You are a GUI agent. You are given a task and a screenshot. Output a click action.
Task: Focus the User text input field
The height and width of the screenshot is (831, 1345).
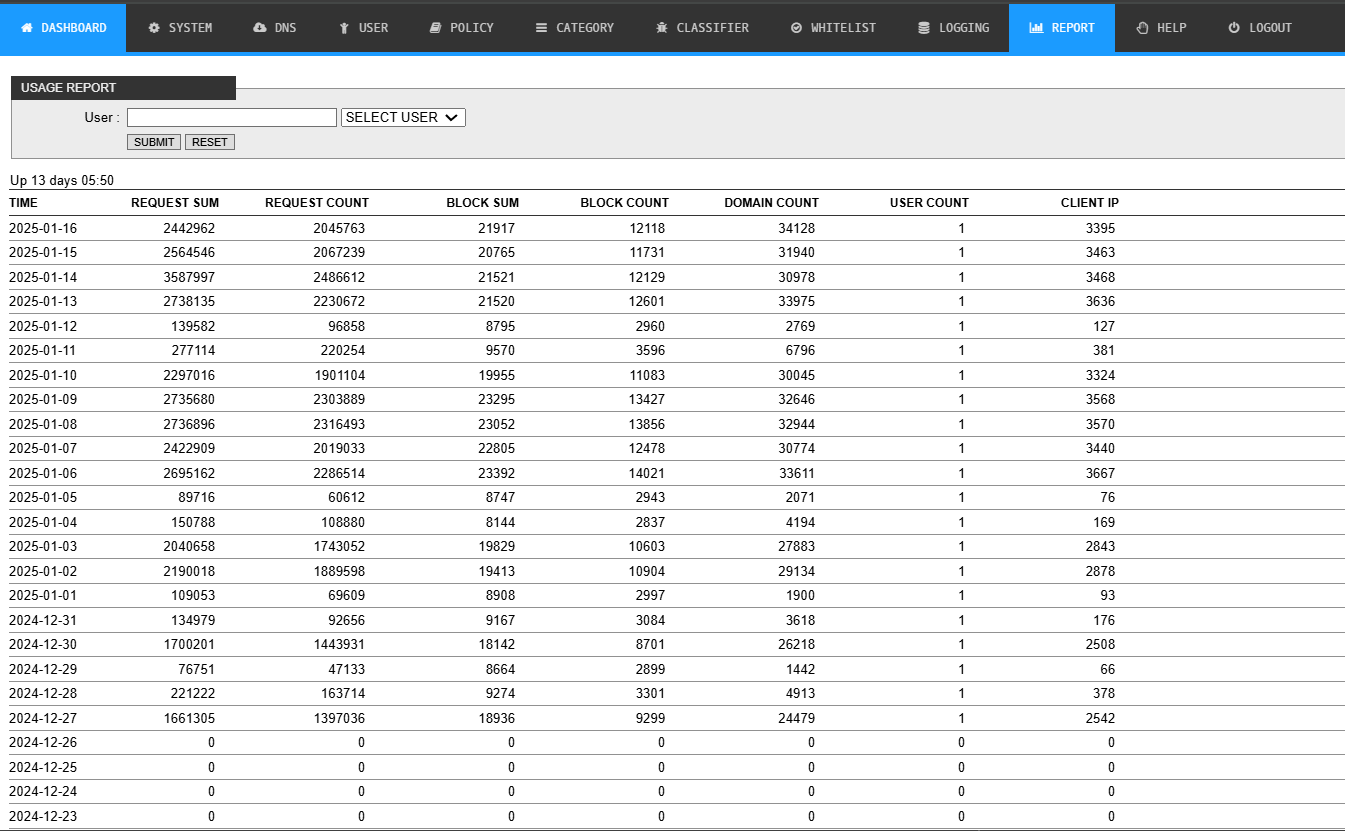point(232,118)
